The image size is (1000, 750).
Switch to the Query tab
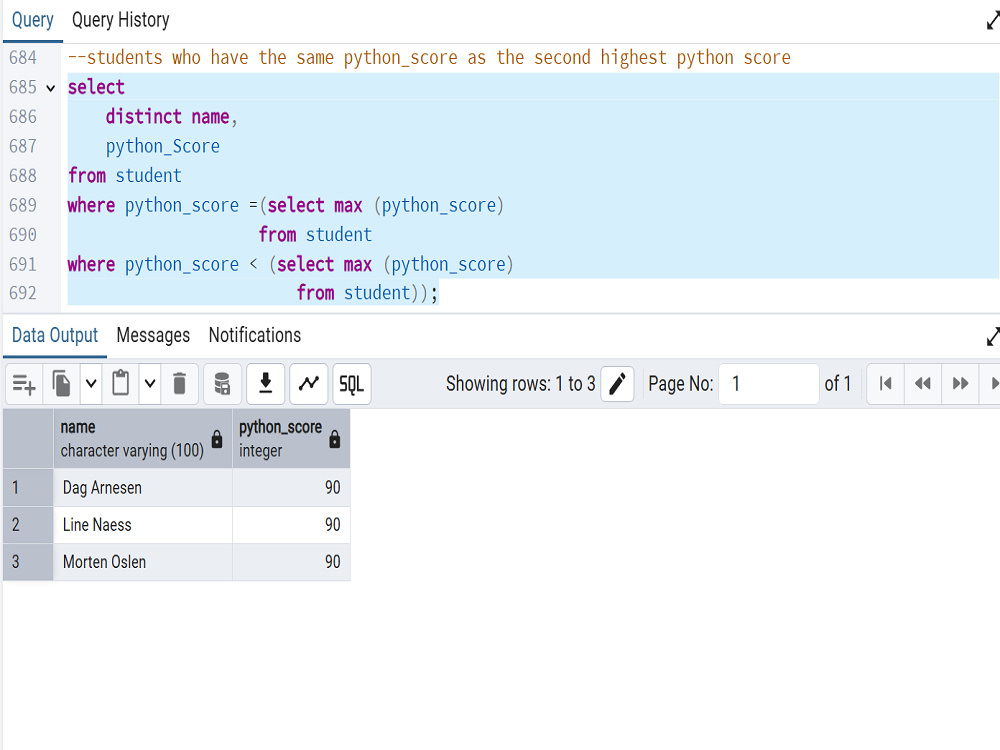(x=33, y=20)
